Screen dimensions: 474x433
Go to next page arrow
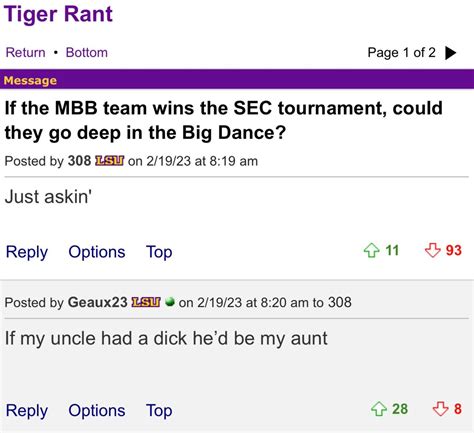(x=451, y=53)
